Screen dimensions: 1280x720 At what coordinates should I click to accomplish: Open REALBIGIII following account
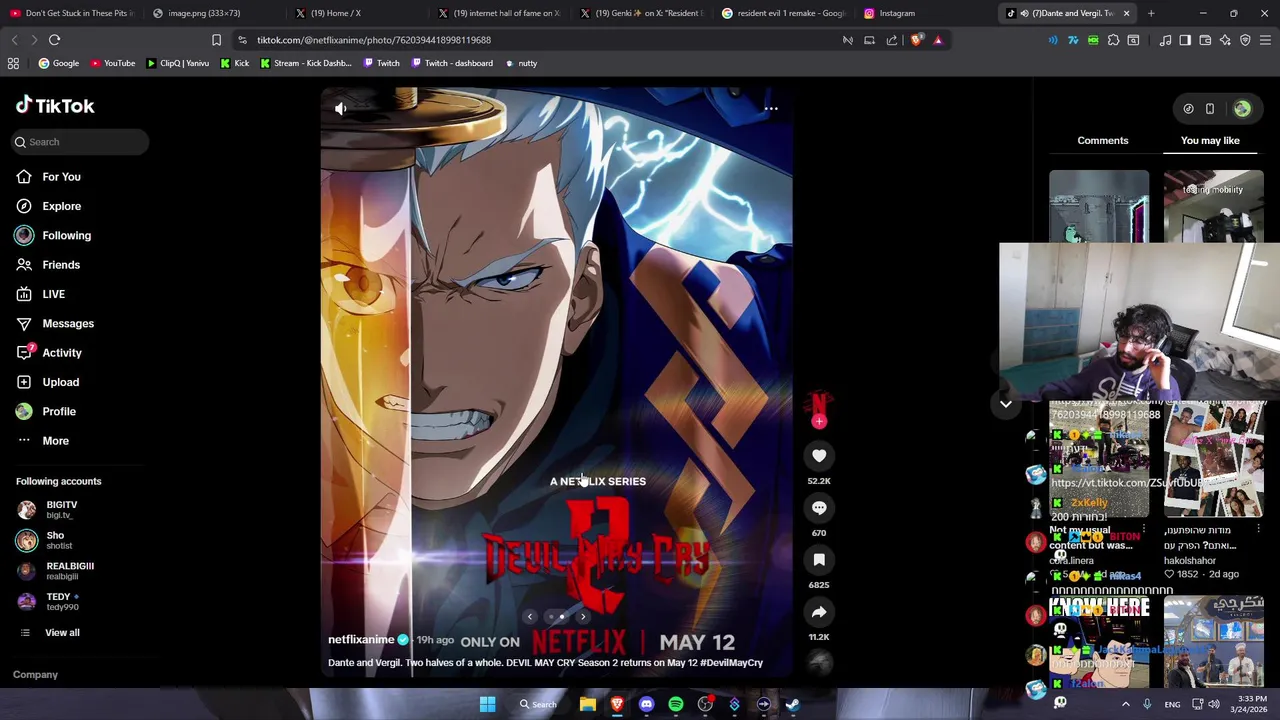tap(70, 570)
